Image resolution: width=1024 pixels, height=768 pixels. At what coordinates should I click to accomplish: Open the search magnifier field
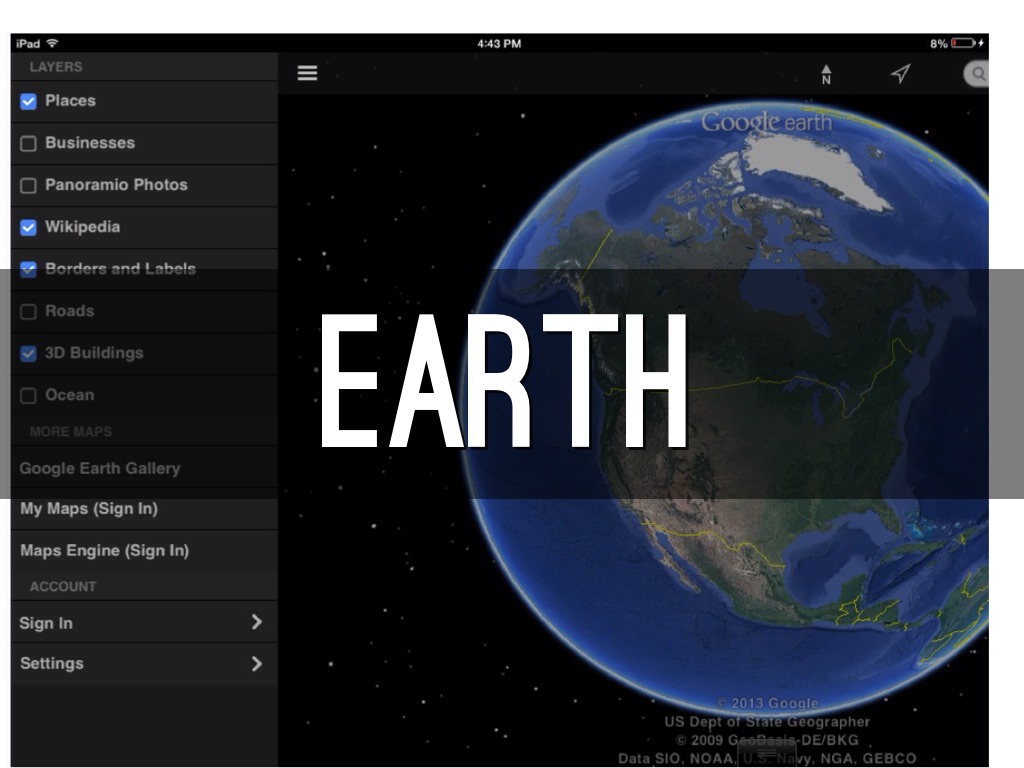pos(977,74)
